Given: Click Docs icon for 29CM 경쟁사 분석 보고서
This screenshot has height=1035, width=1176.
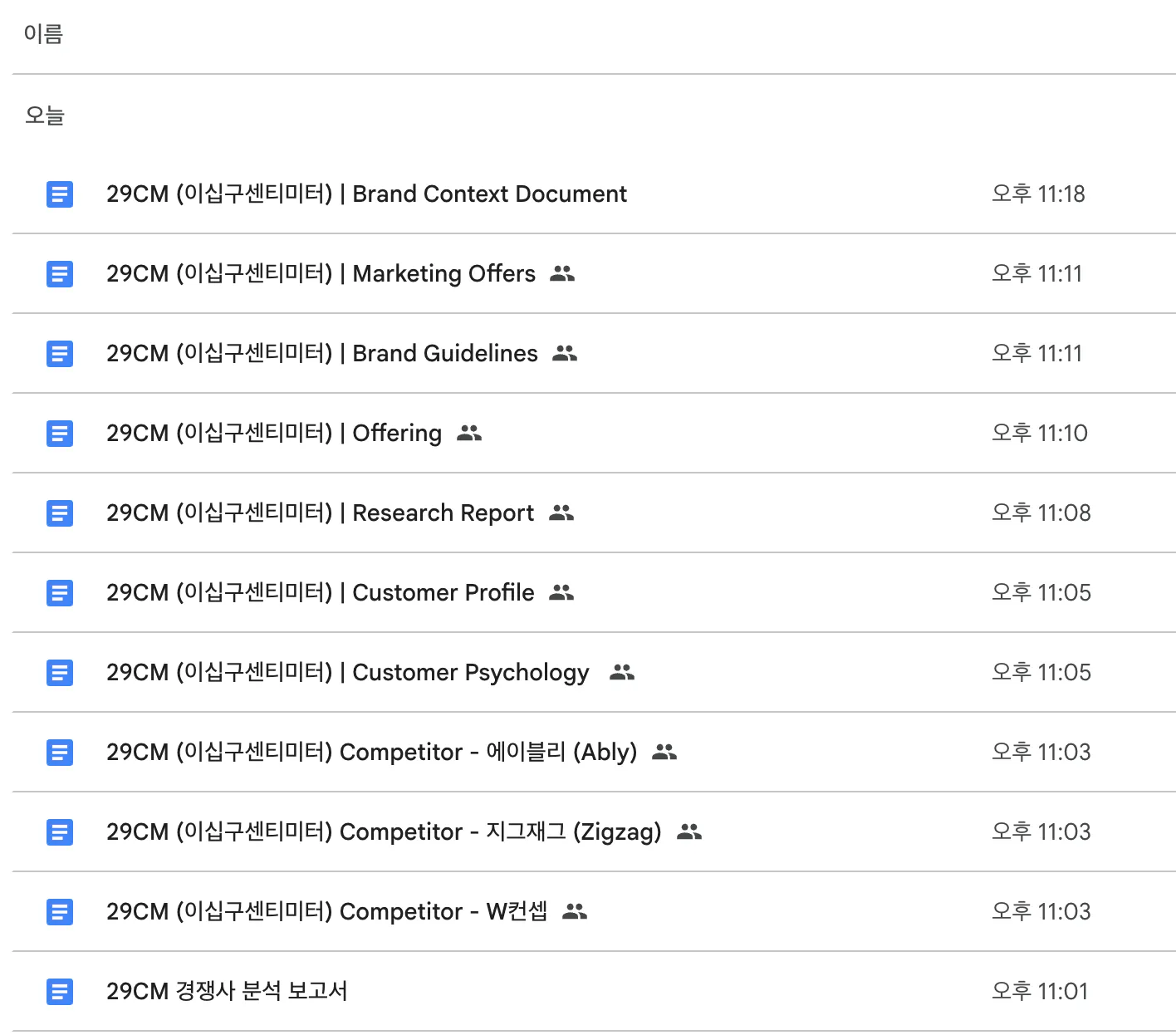Looking at the screenshot, I should (59, 992).
